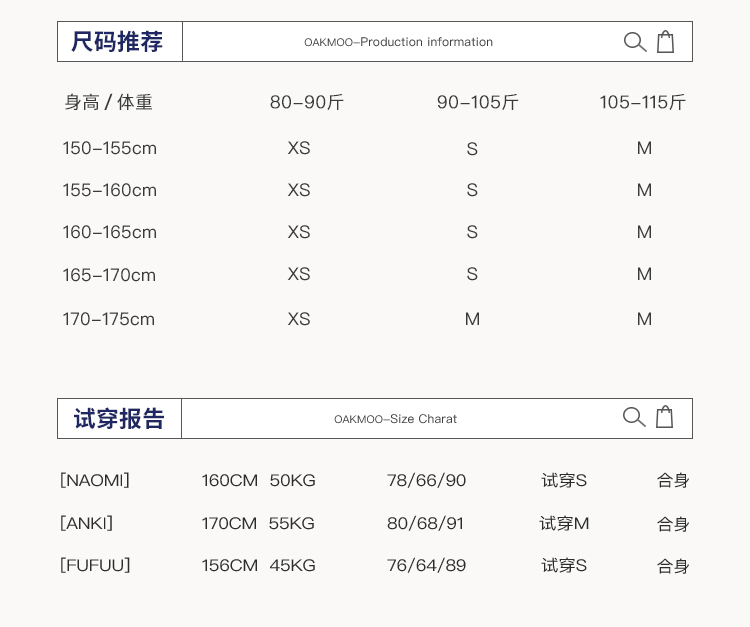Select the 150–155cm height row label
Image resolution: width=750 pixels, height=627 pixels.
click(x=110, y=148)
